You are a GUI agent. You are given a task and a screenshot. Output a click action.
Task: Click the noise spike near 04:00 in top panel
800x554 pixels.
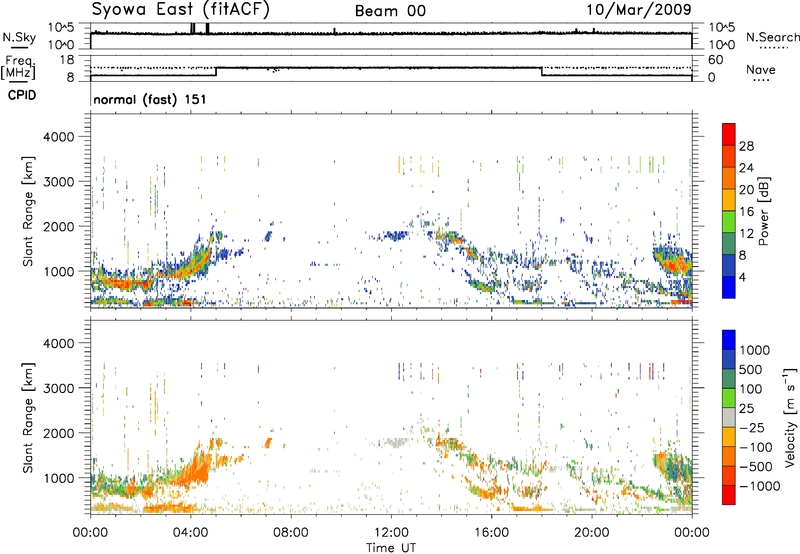point(193,29)
